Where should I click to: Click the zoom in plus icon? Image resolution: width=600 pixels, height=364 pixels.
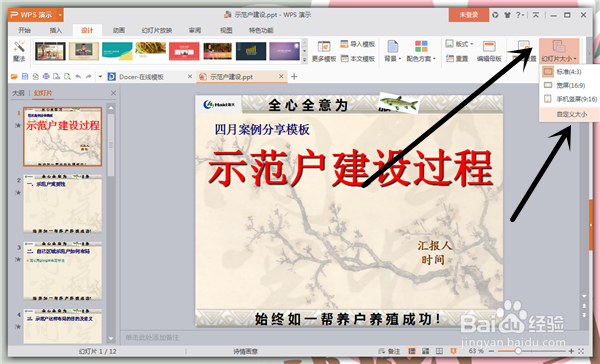click(x=571, y=351)
